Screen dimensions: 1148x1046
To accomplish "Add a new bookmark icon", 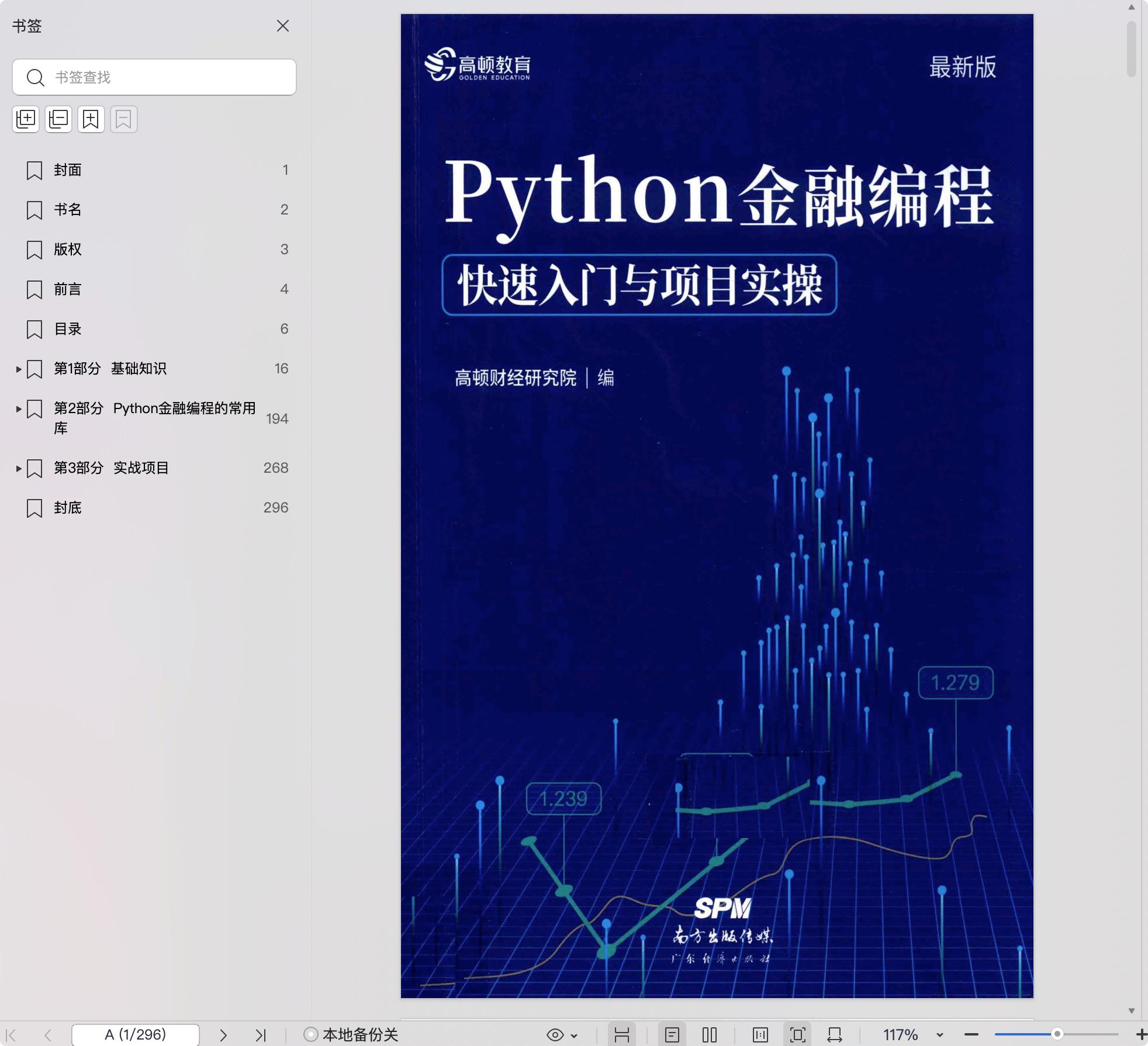I will [91, 119].
